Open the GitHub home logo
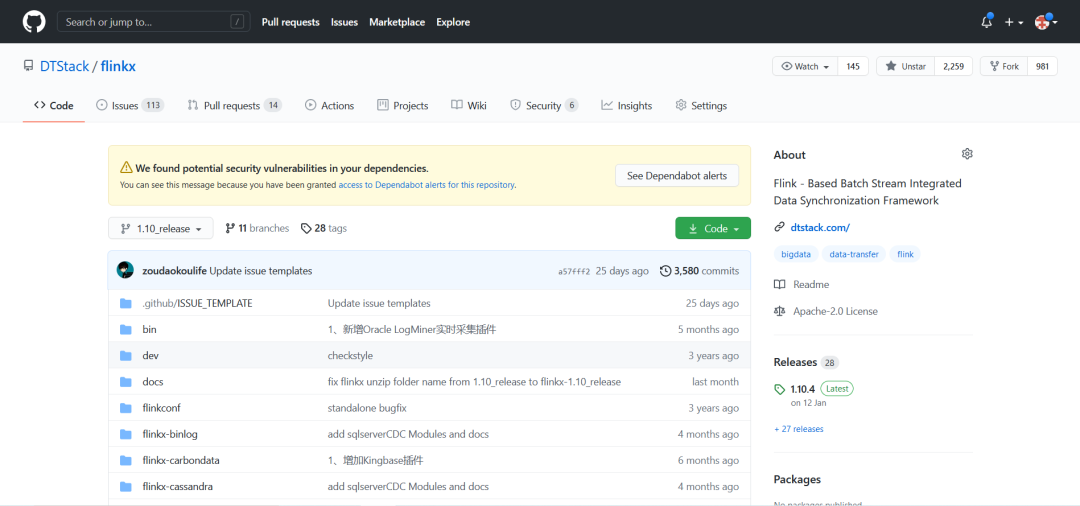 (x=34, y=21)
